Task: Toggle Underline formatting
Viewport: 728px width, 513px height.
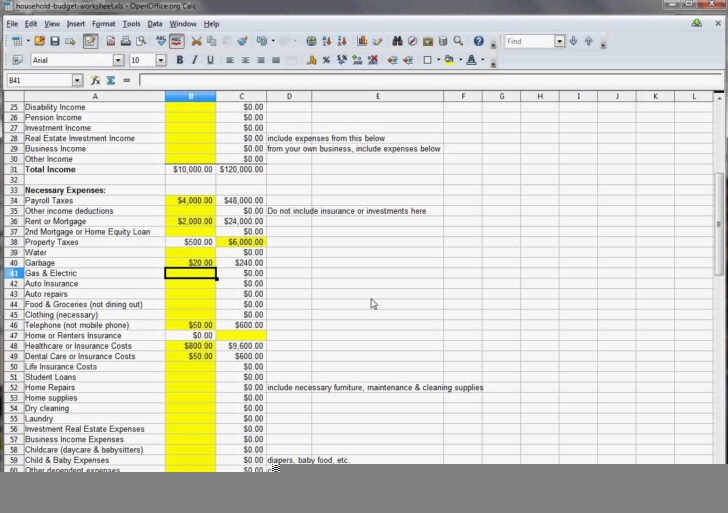Action: 210,60
